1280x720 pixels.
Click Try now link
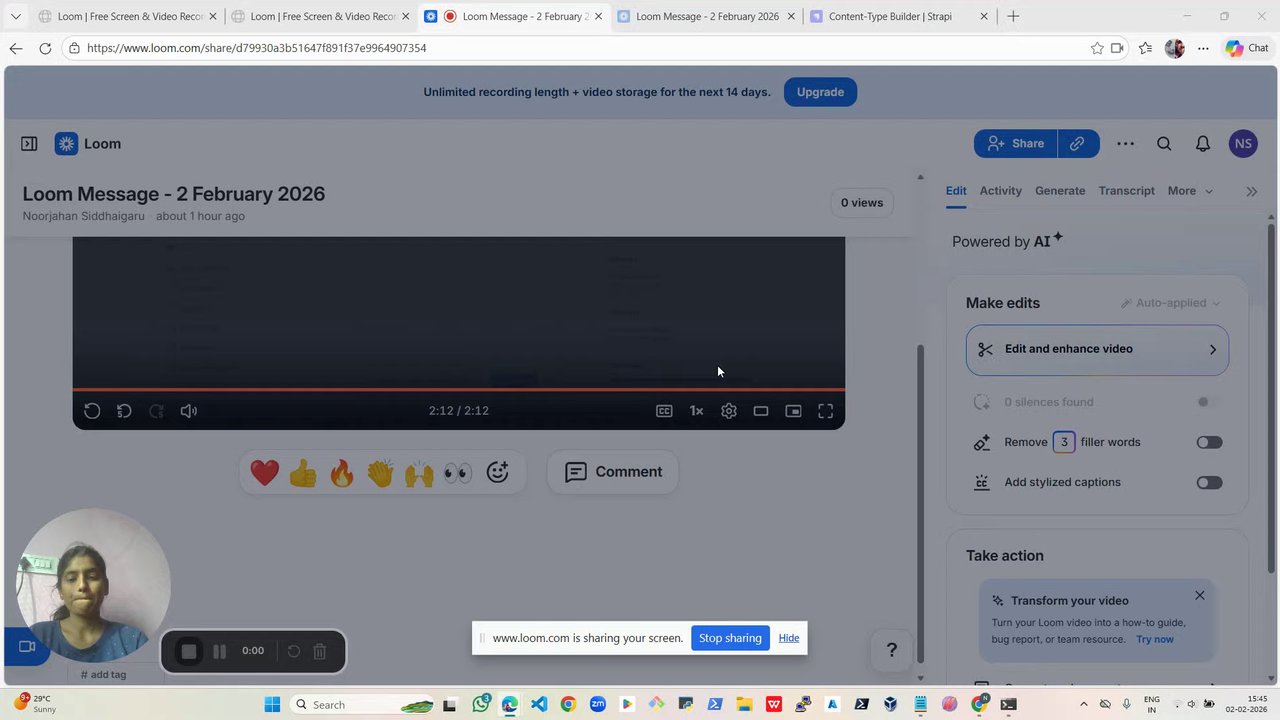coord(1155,639)
